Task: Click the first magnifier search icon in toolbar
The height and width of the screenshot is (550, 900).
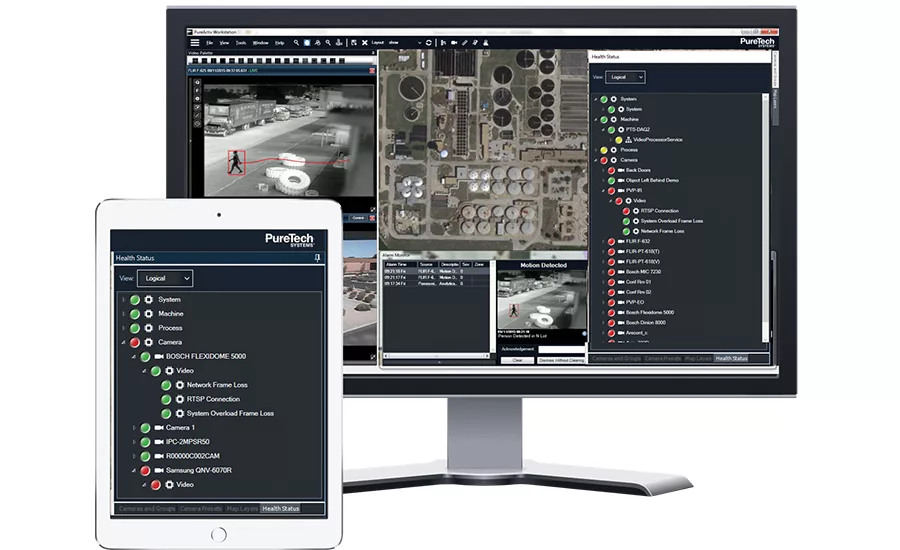Action: 296,42
